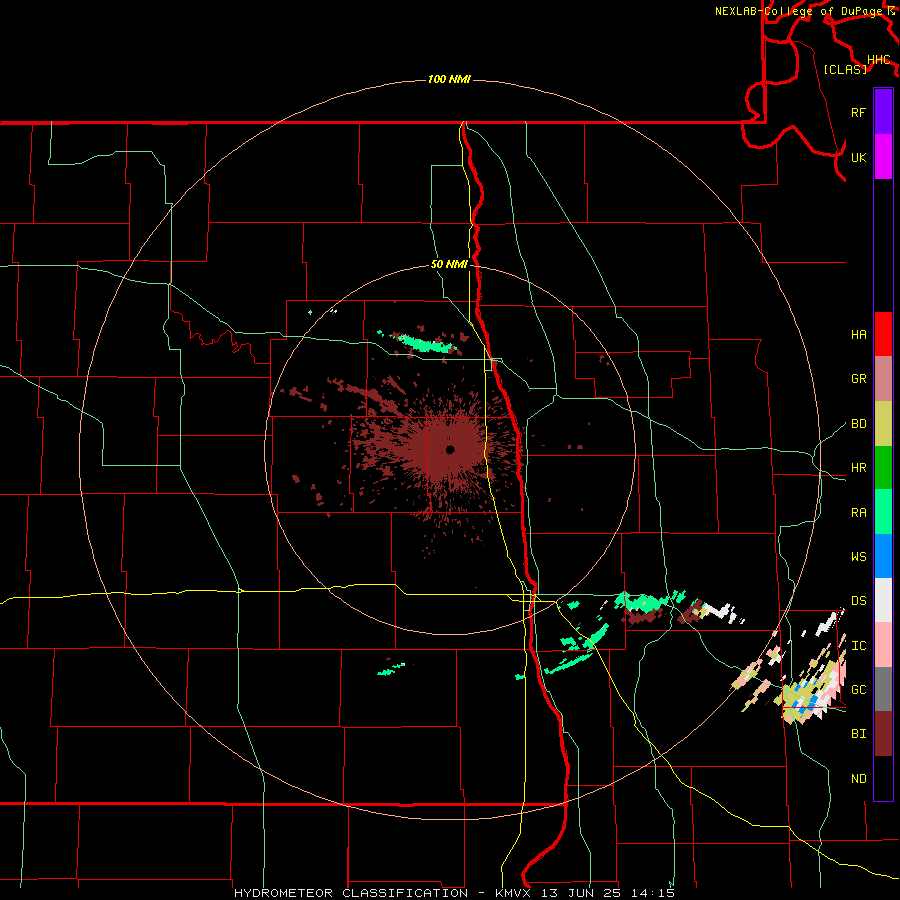Choose the WS blue legend swatch
The height and width of the screenshot is (900, 900).
883,556
